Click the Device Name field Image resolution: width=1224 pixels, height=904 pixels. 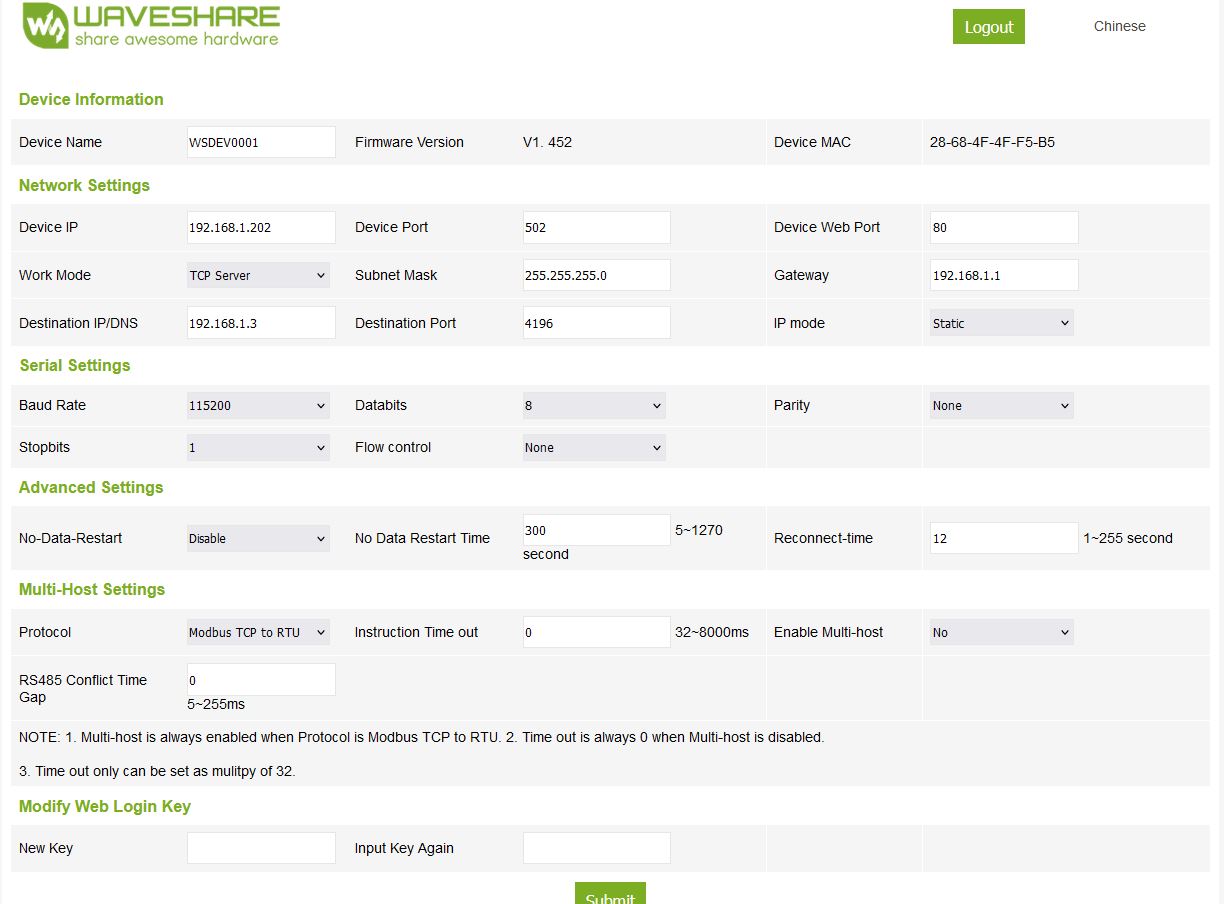pyautogui.click(x=261, y=142)
